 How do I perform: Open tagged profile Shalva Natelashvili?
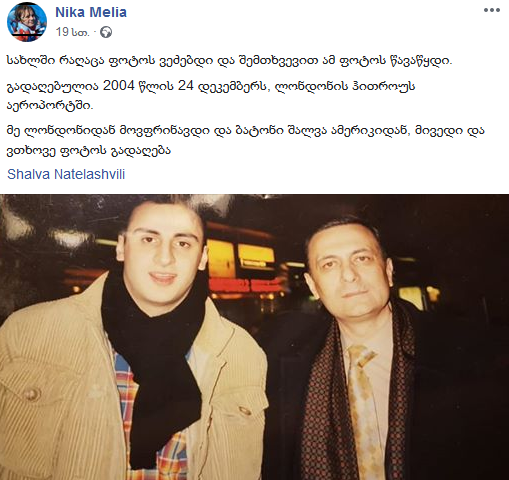[66, 174]
